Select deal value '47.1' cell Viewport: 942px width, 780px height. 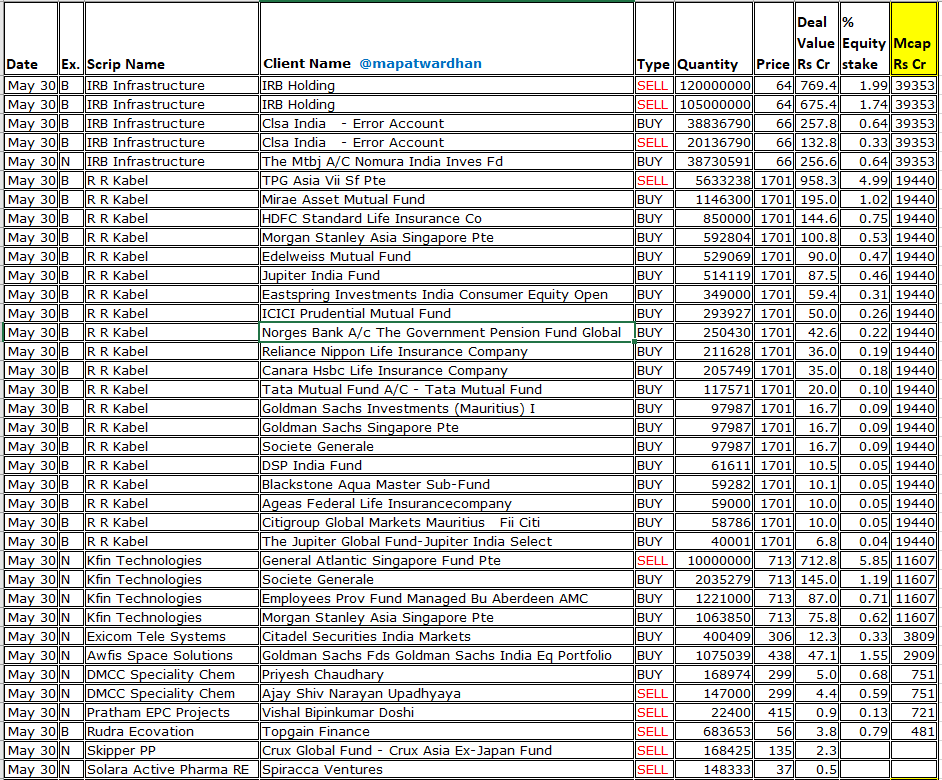click(x=816, y=656)
